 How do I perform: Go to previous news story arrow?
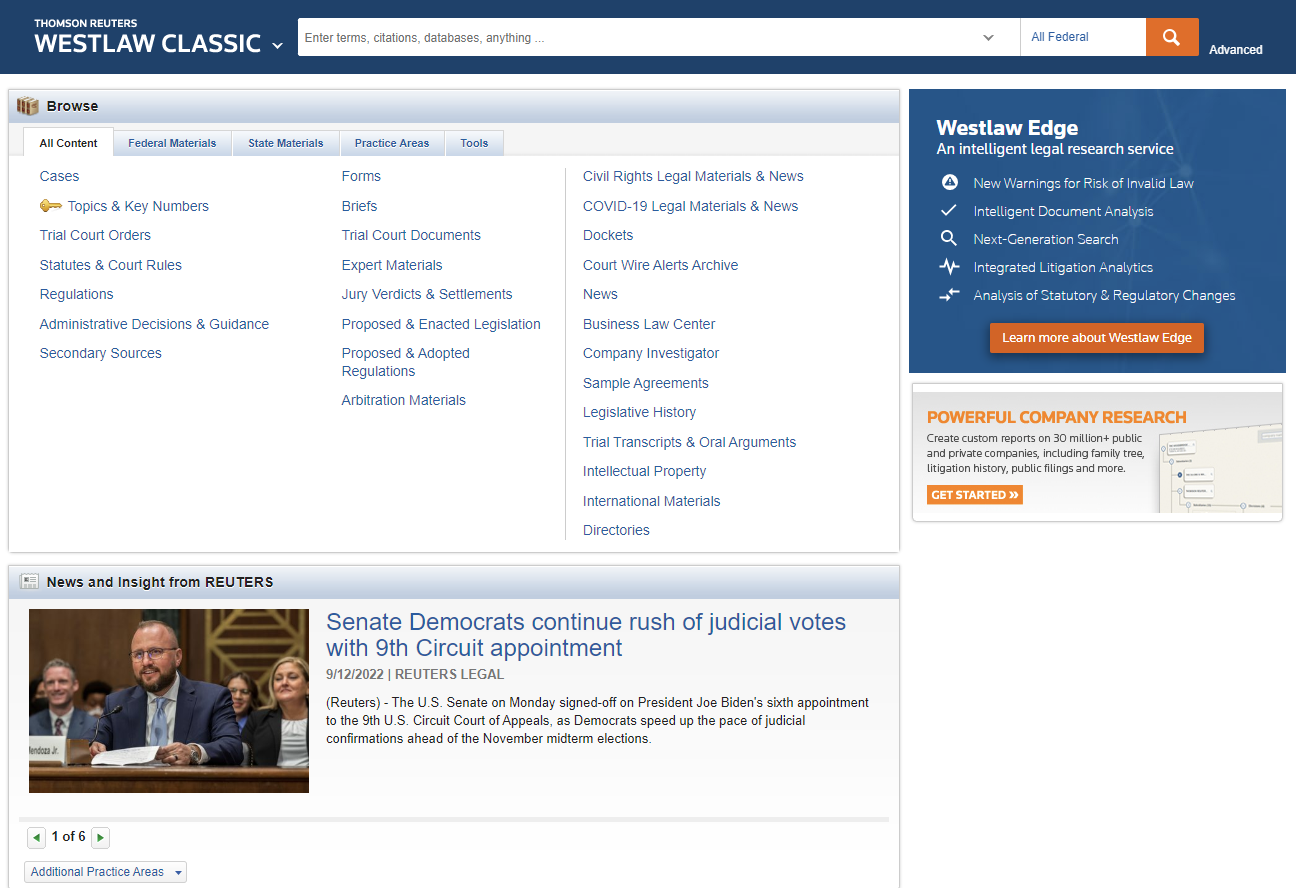coord(36,837)
